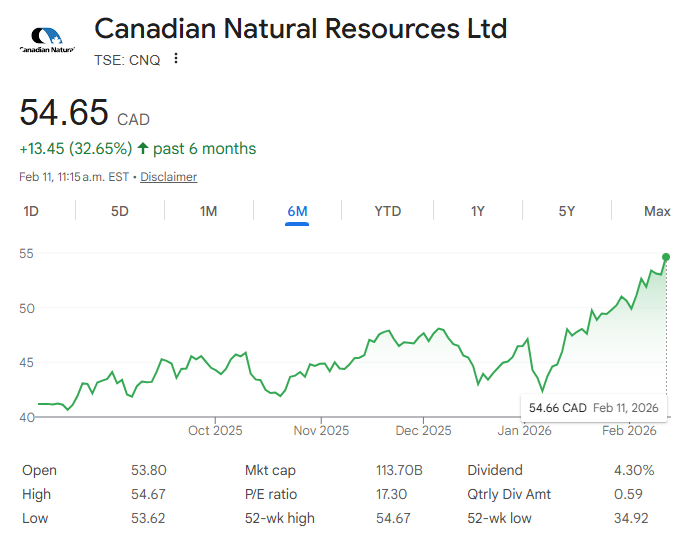This screenshot has height=537, width=676.
Task: Open the three-dot menu beside TSE: CNQ
Action: click(x=175, y=59)
